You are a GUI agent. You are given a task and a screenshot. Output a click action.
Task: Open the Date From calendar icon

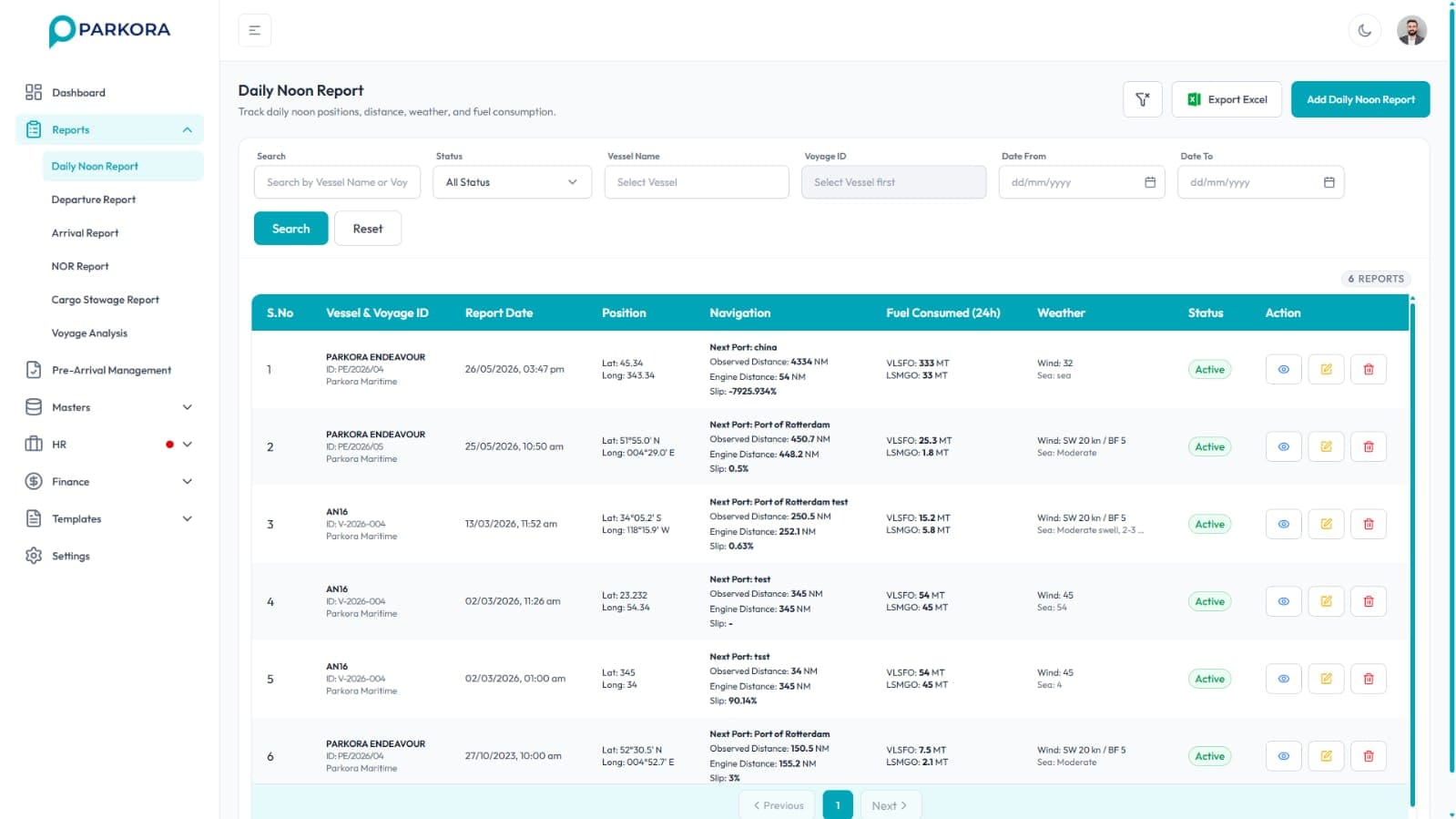[1149, 182]
